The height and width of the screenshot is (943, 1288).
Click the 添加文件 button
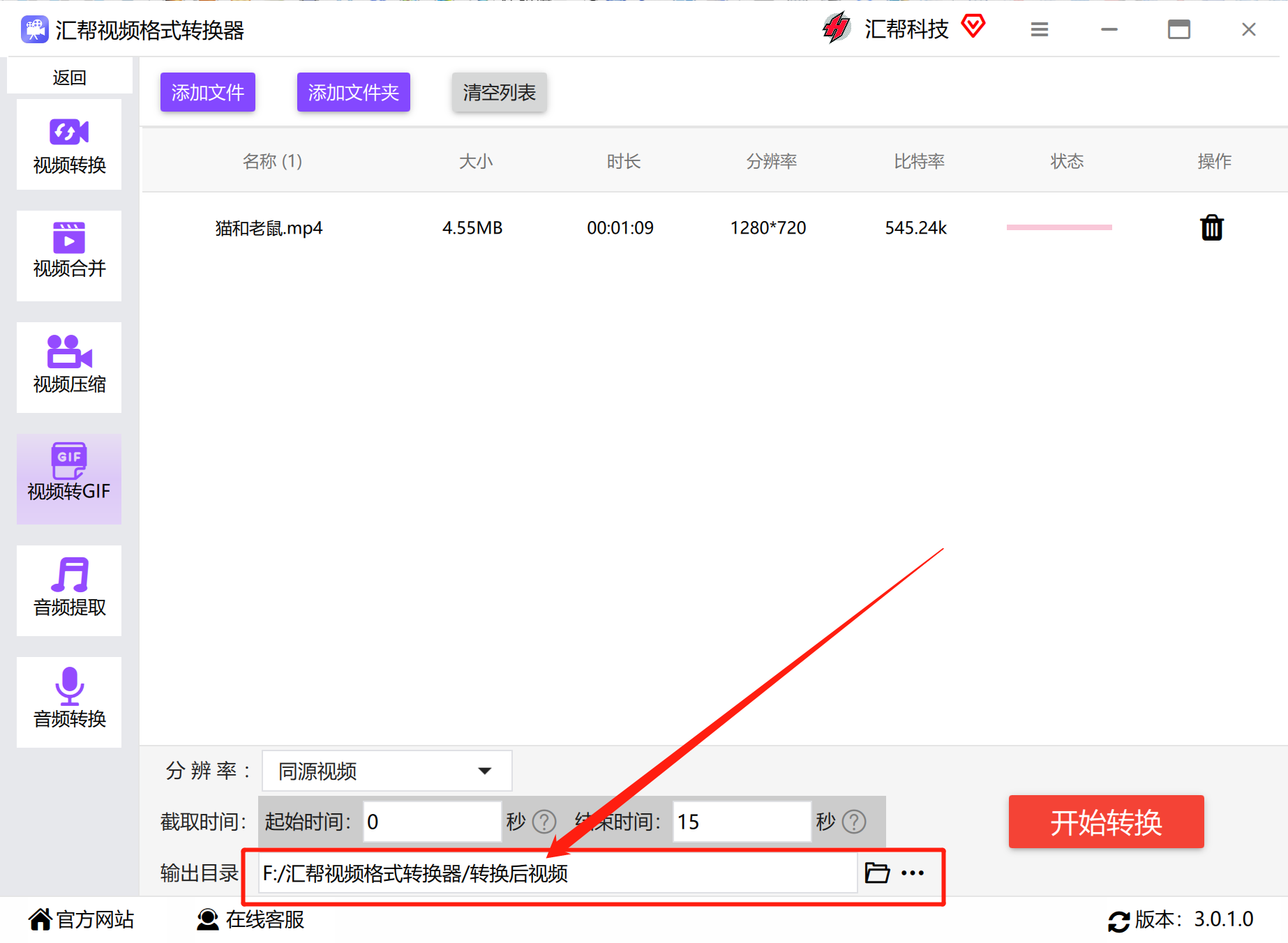coord(208,92)
